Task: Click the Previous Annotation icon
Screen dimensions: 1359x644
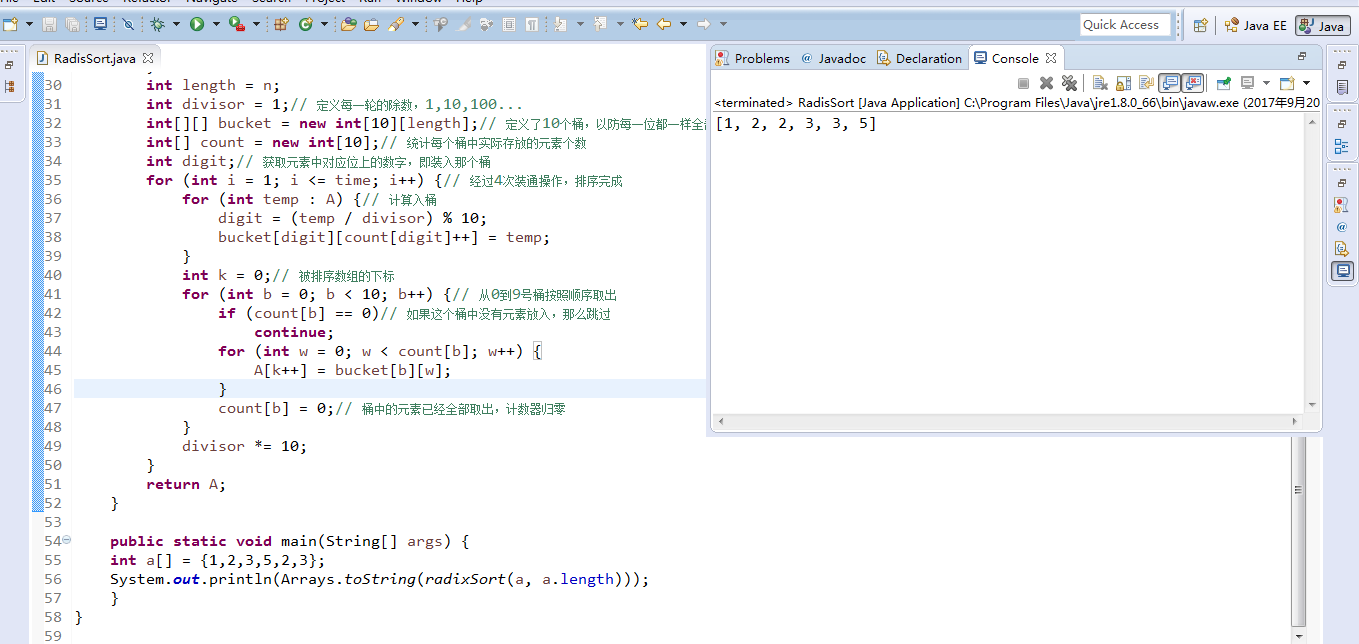Action: click(x=600, y=24)
